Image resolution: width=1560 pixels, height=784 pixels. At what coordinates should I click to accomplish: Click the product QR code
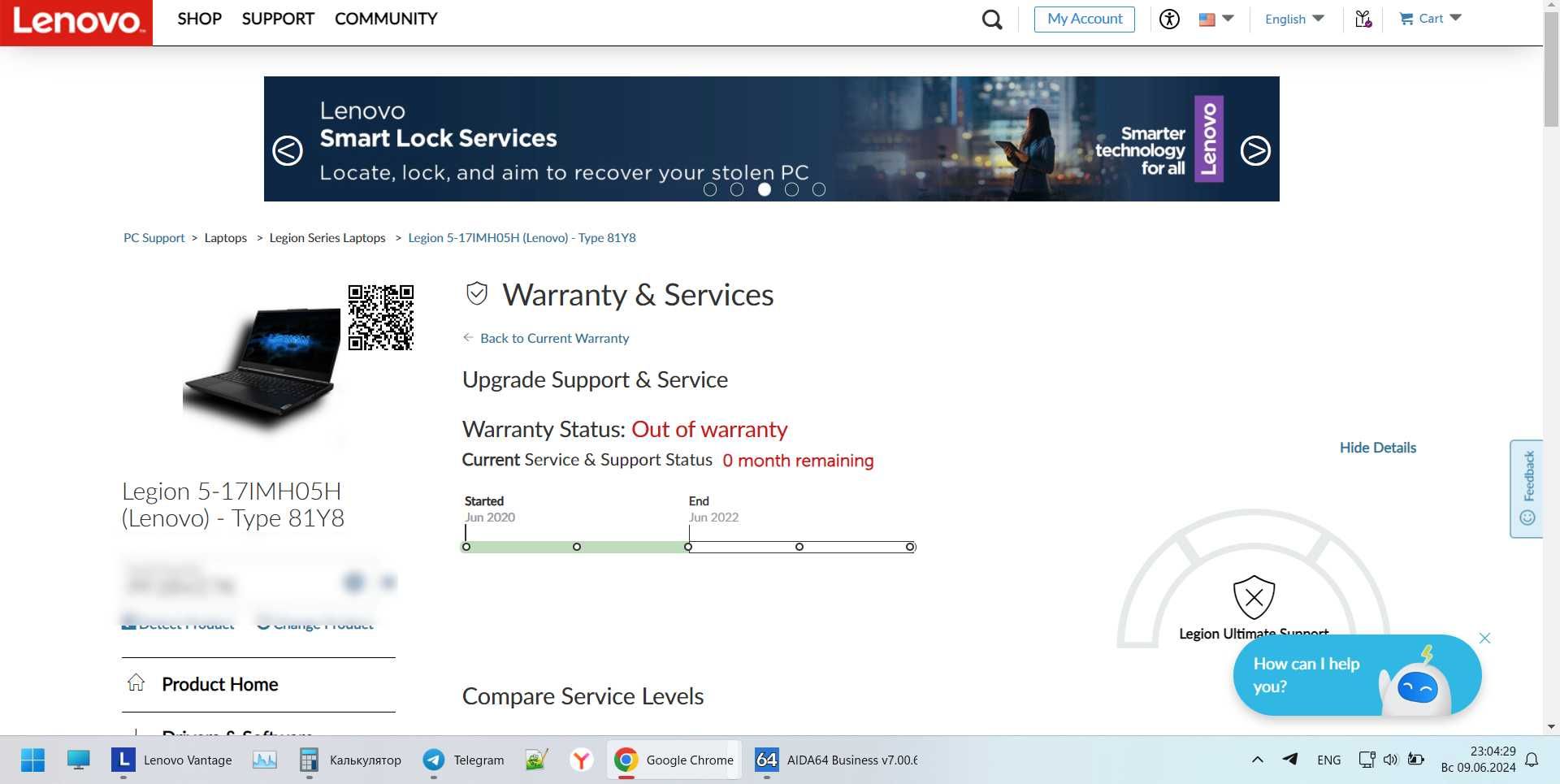[381, 318]
